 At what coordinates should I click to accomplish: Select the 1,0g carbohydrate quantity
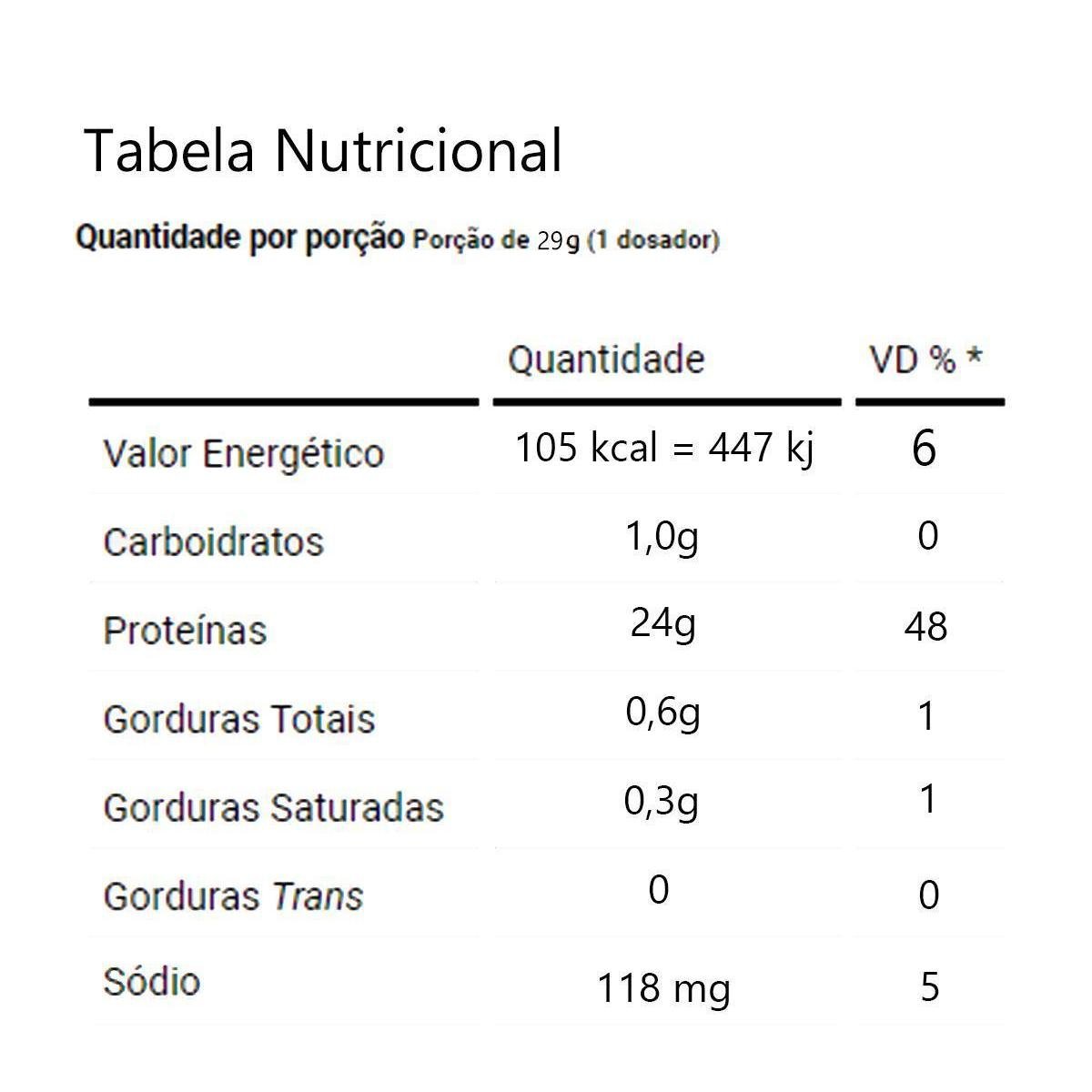[x=662, y=538]
